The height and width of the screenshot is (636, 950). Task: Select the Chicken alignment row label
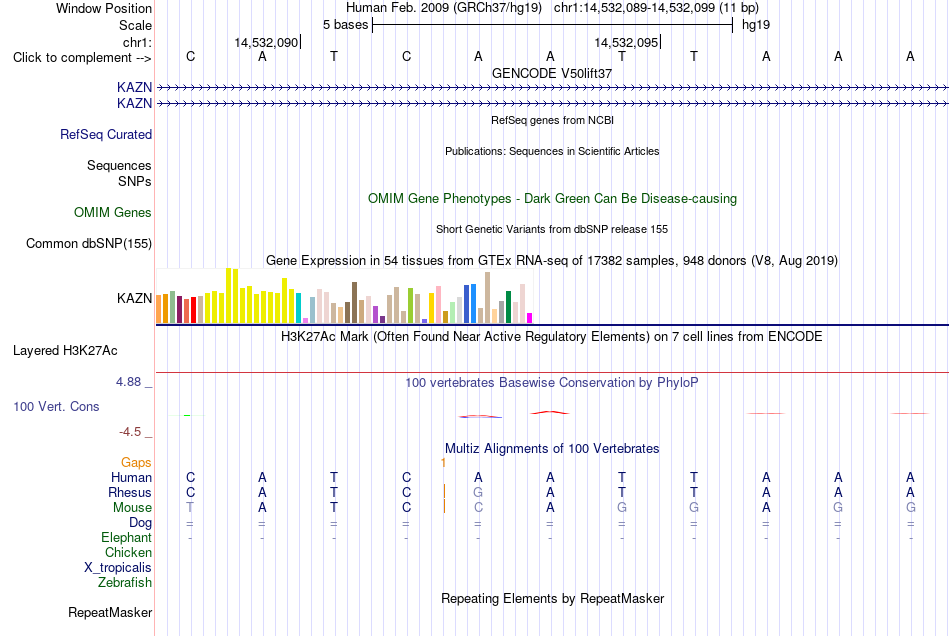coord(128,552)
